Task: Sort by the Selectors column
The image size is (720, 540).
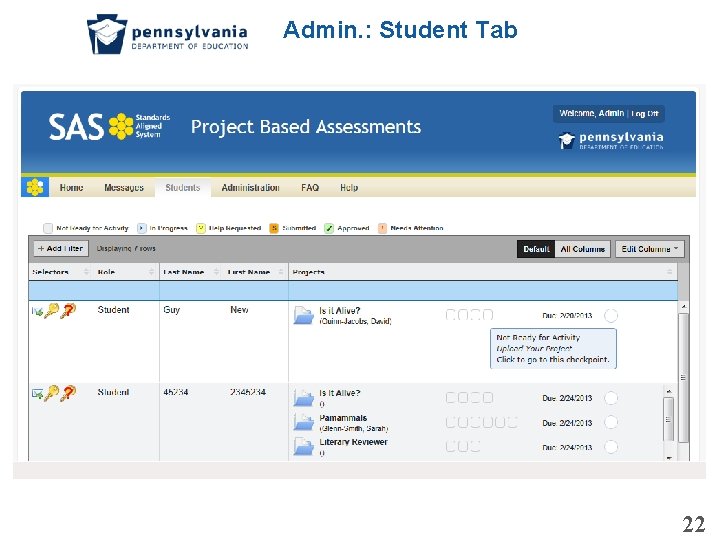Action: (x=61, y=272)
